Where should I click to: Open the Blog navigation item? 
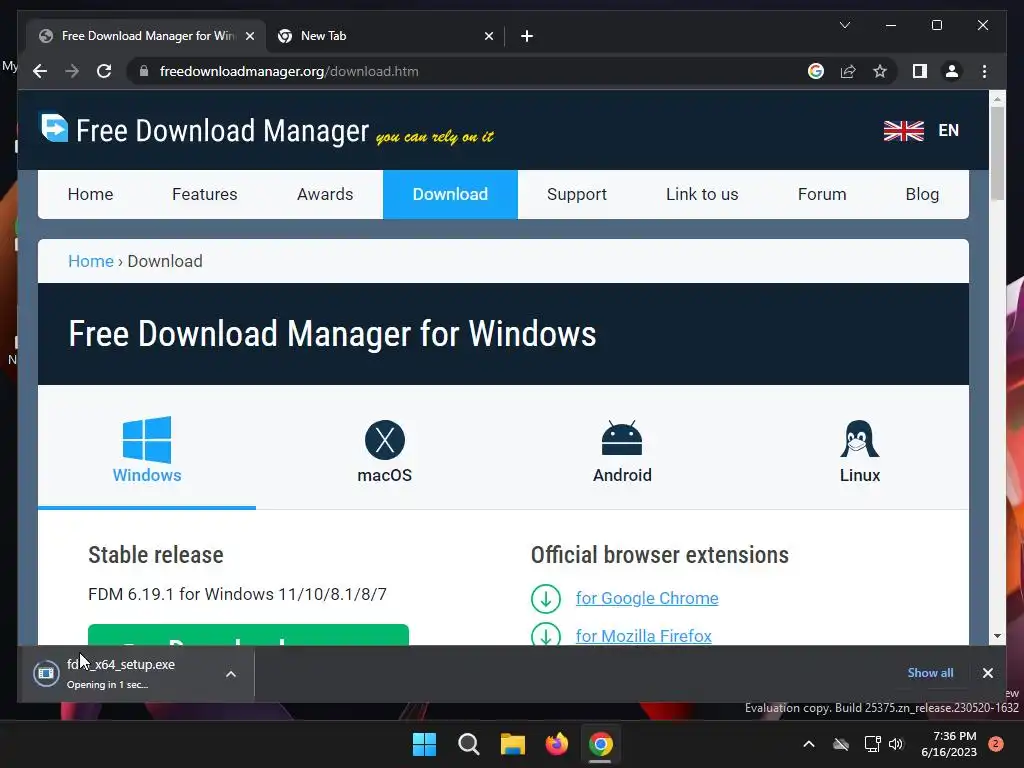(x=922, y=194)
